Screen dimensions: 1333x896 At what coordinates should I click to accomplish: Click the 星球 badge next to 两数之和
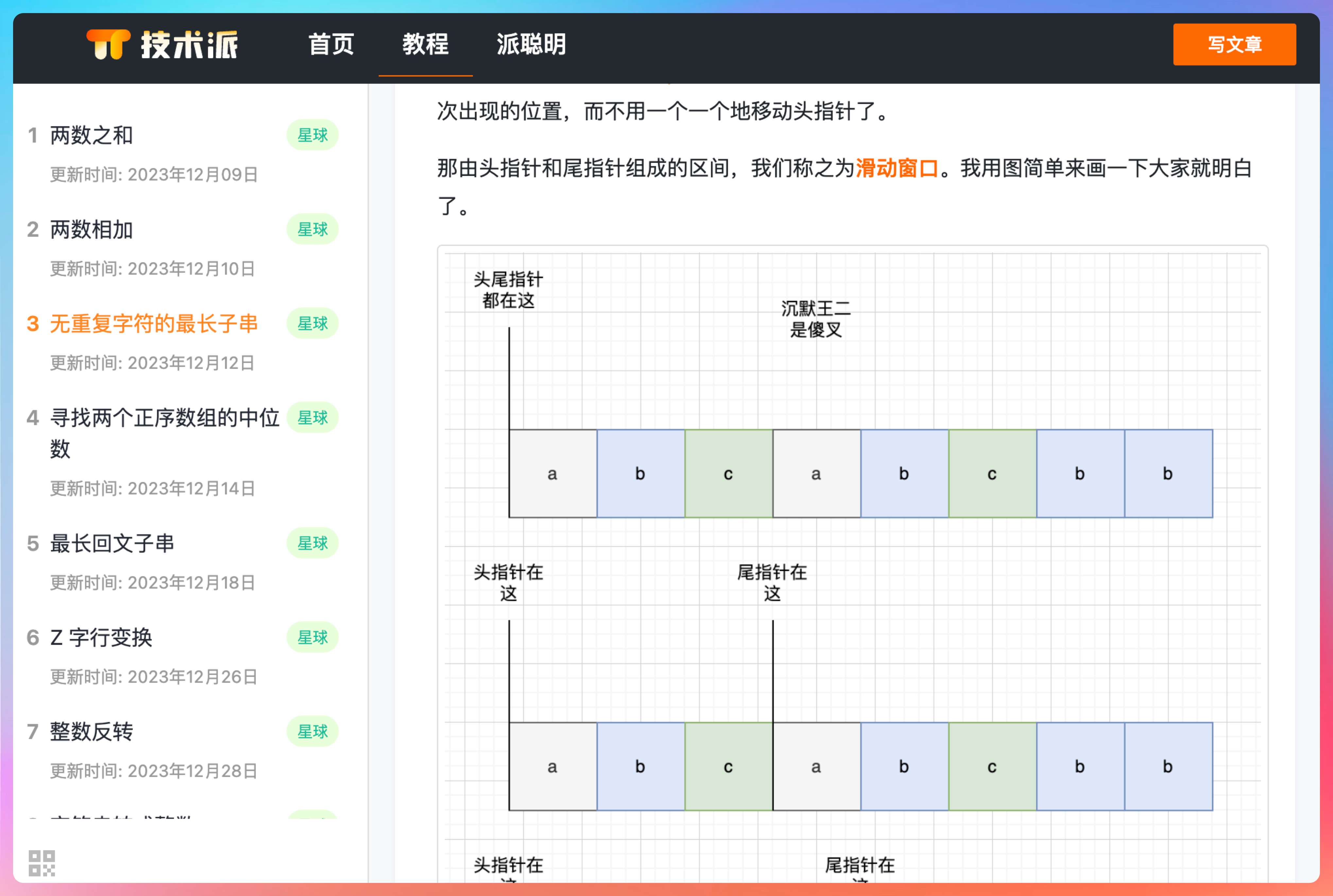click(312, 135)
